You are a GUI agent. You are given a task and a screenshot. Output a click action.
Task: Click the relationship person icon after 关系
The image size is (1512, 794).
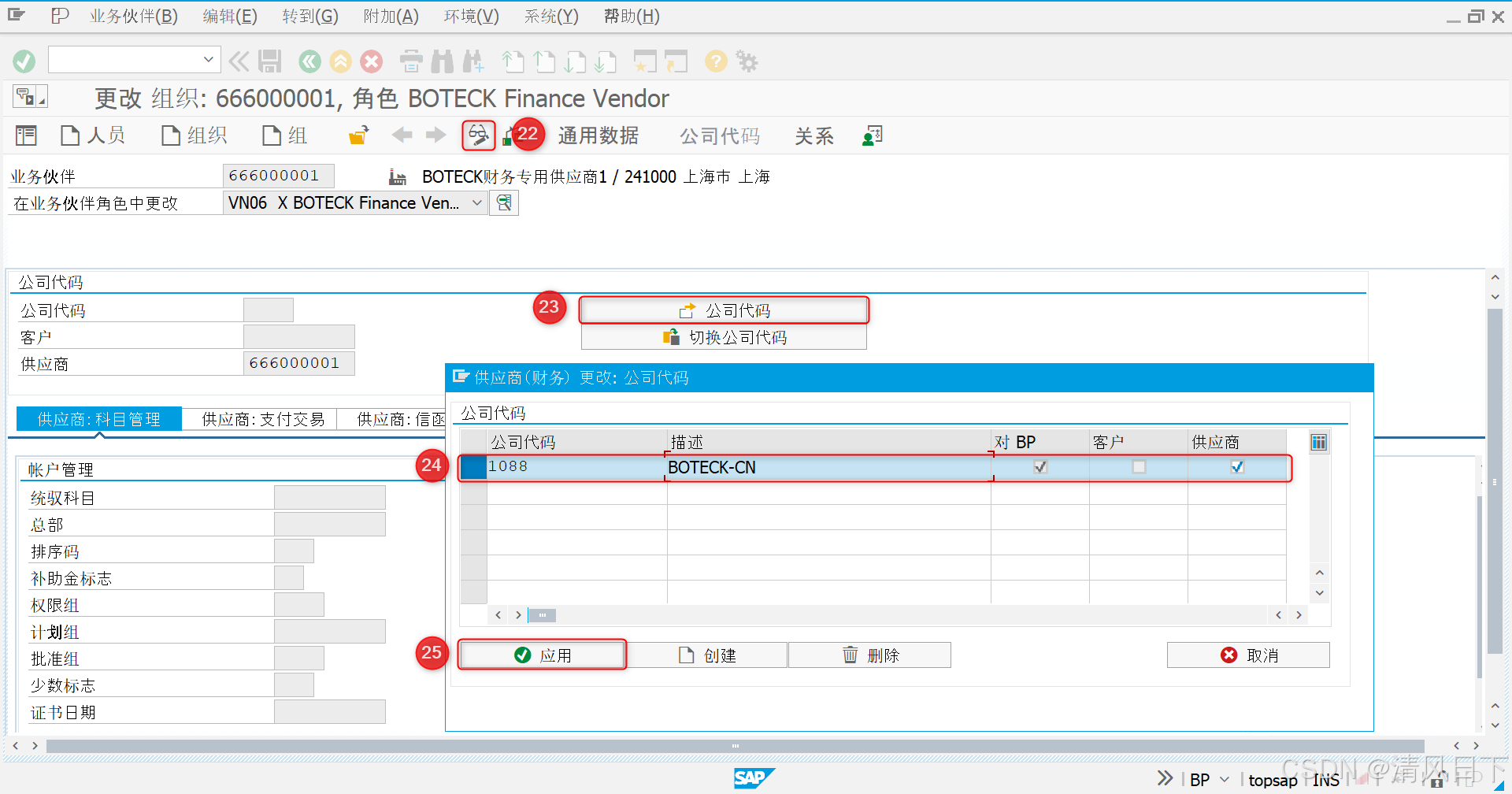[873, 135]
